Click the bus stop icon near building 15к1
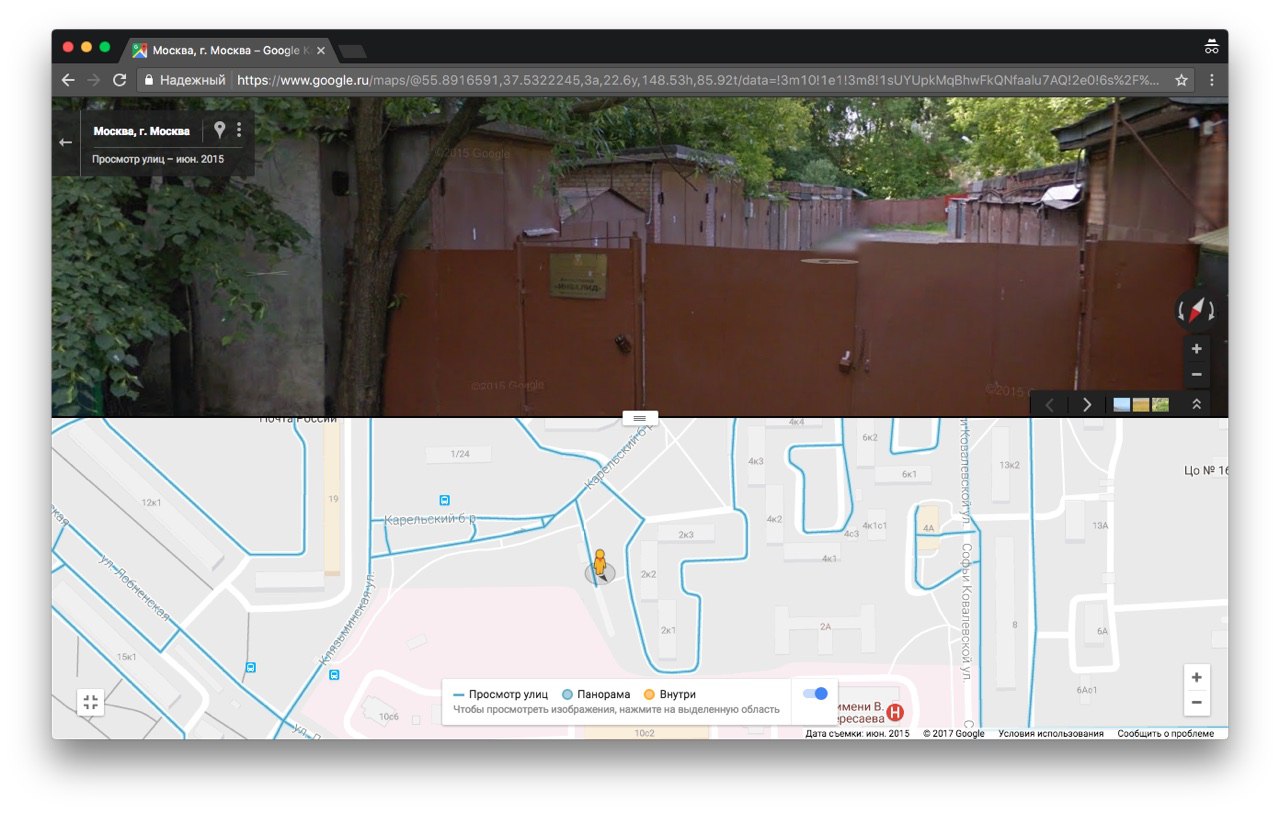1280x813 pixels. click(x=251, y=667)
